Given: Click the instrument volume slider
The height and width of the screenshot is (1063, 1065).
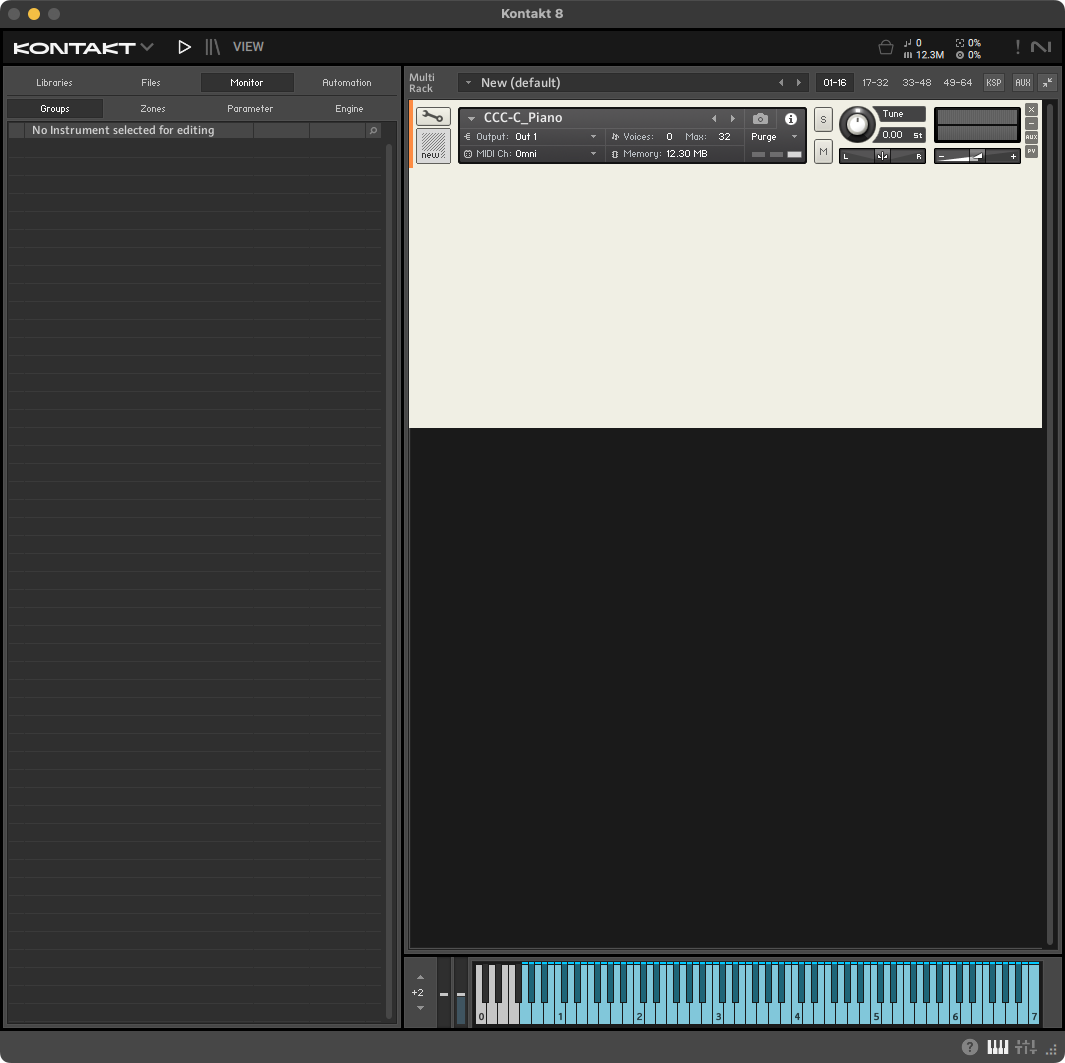Looking at the screenshot, I should point(977,156).
